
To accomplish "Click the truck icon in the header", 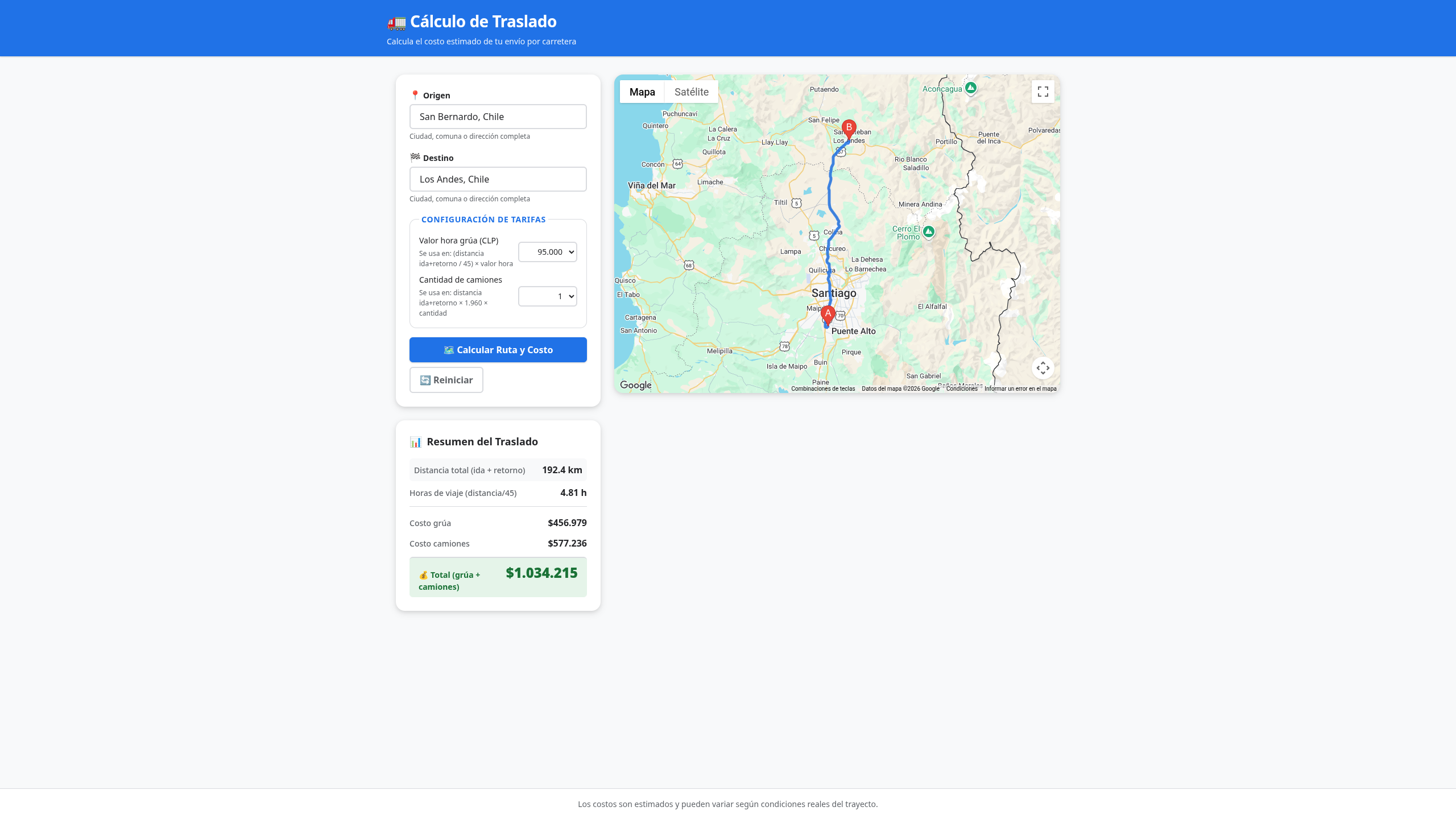I will [396, 23].
